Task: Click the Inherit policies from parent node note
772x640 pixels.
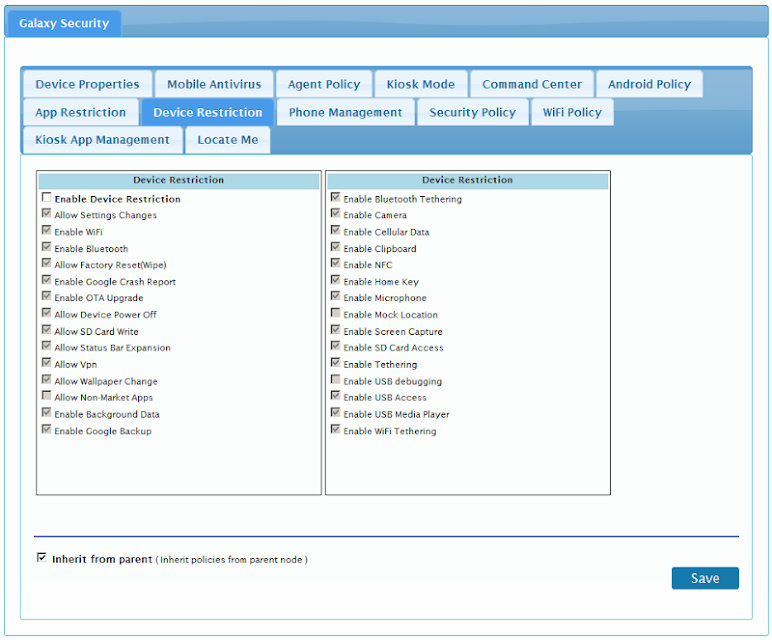Action: (x=231, y=560)
